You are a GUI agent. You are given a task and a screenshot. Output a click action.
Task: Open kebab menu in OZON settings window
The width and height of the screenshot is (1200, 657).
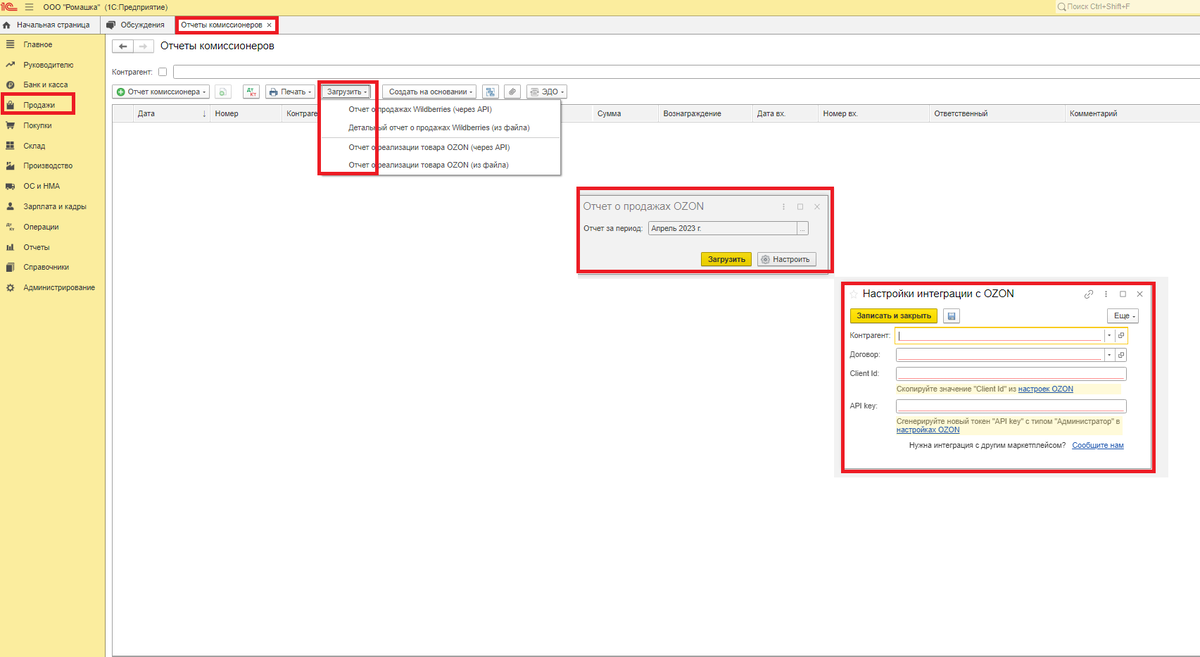pos(1105,295)
